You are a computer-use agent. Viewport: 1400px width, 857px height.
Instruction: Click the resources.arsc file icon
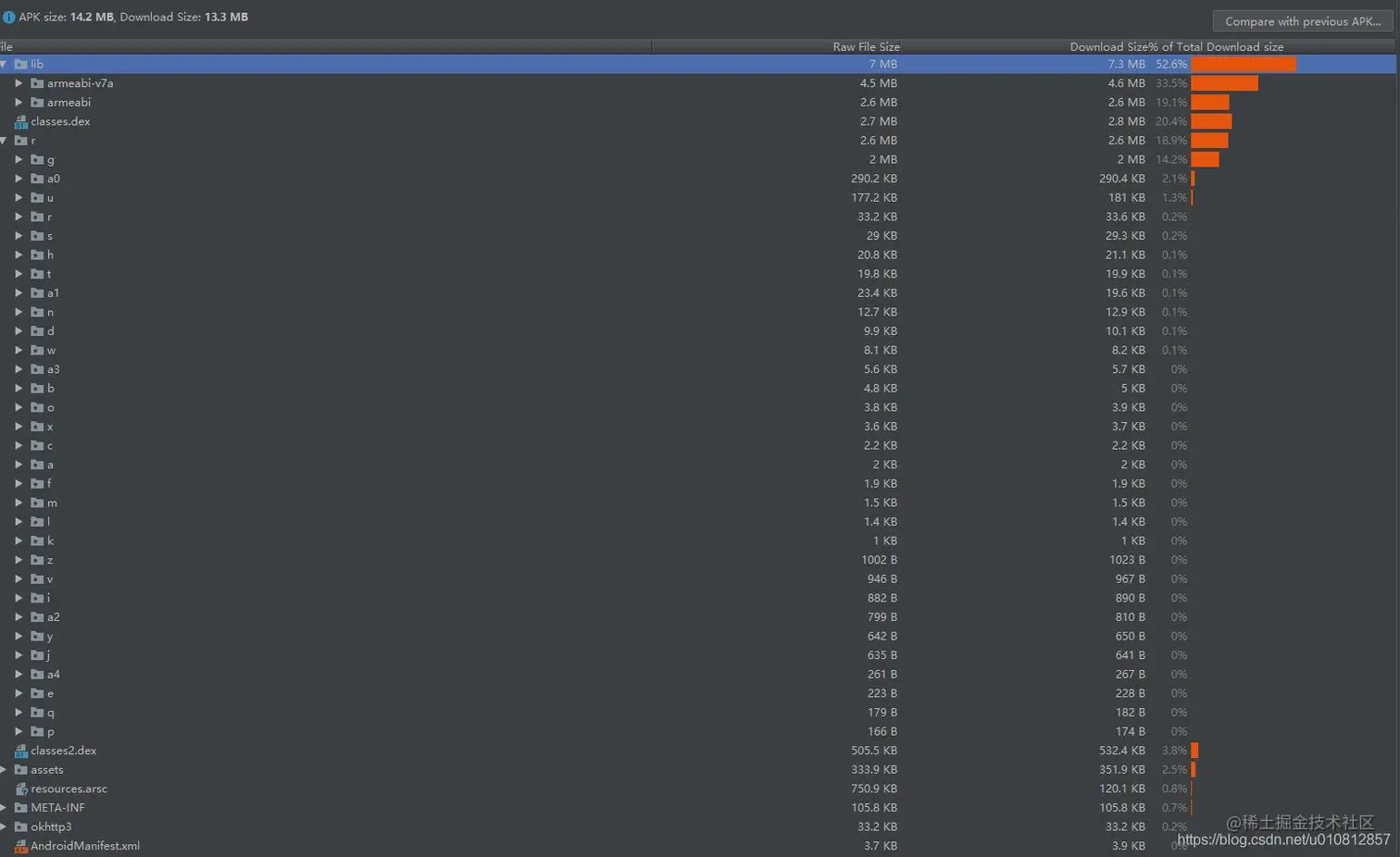pos(20,789)
